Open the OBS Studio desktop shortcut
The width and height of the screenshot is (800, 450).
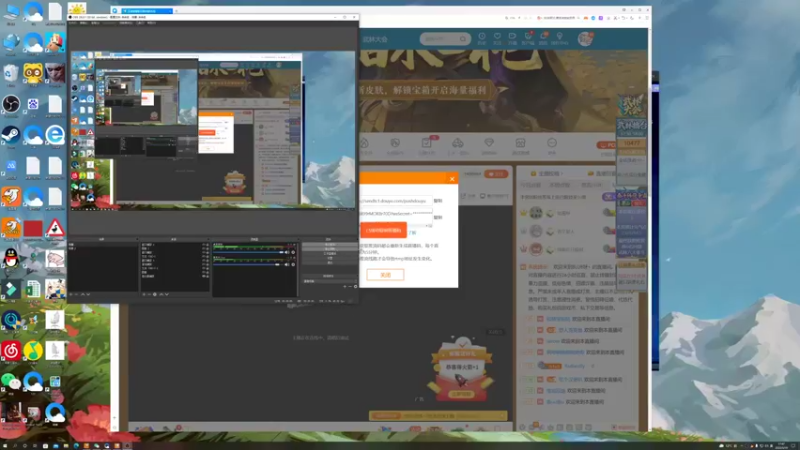point(11,105)
